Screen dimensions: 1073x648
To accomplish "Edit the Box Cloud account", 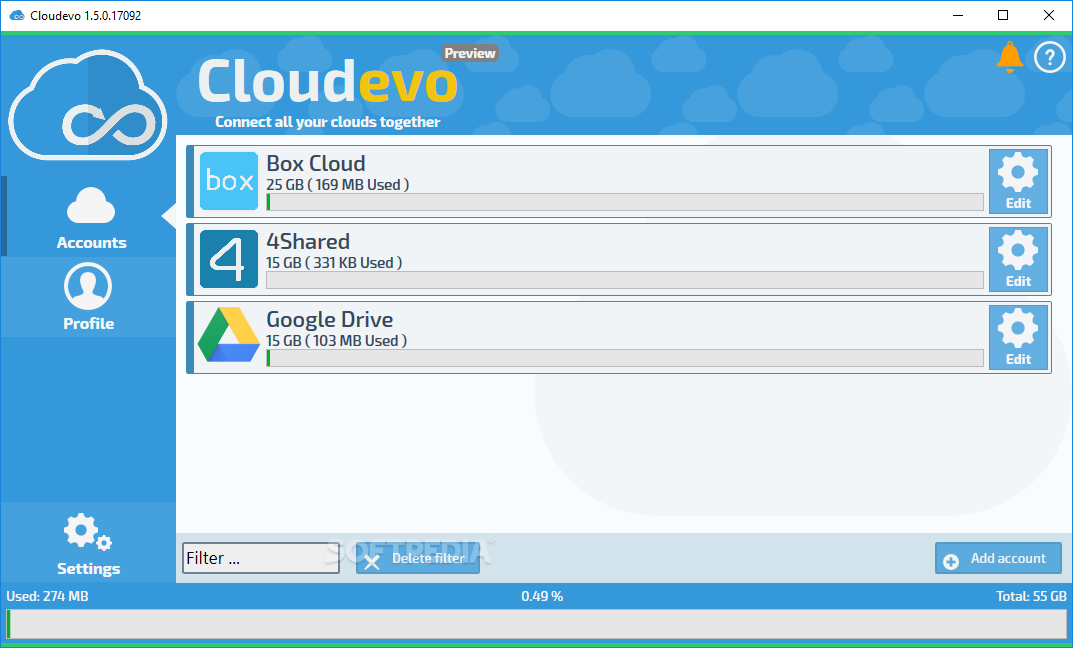I will tap(1018, 181).
